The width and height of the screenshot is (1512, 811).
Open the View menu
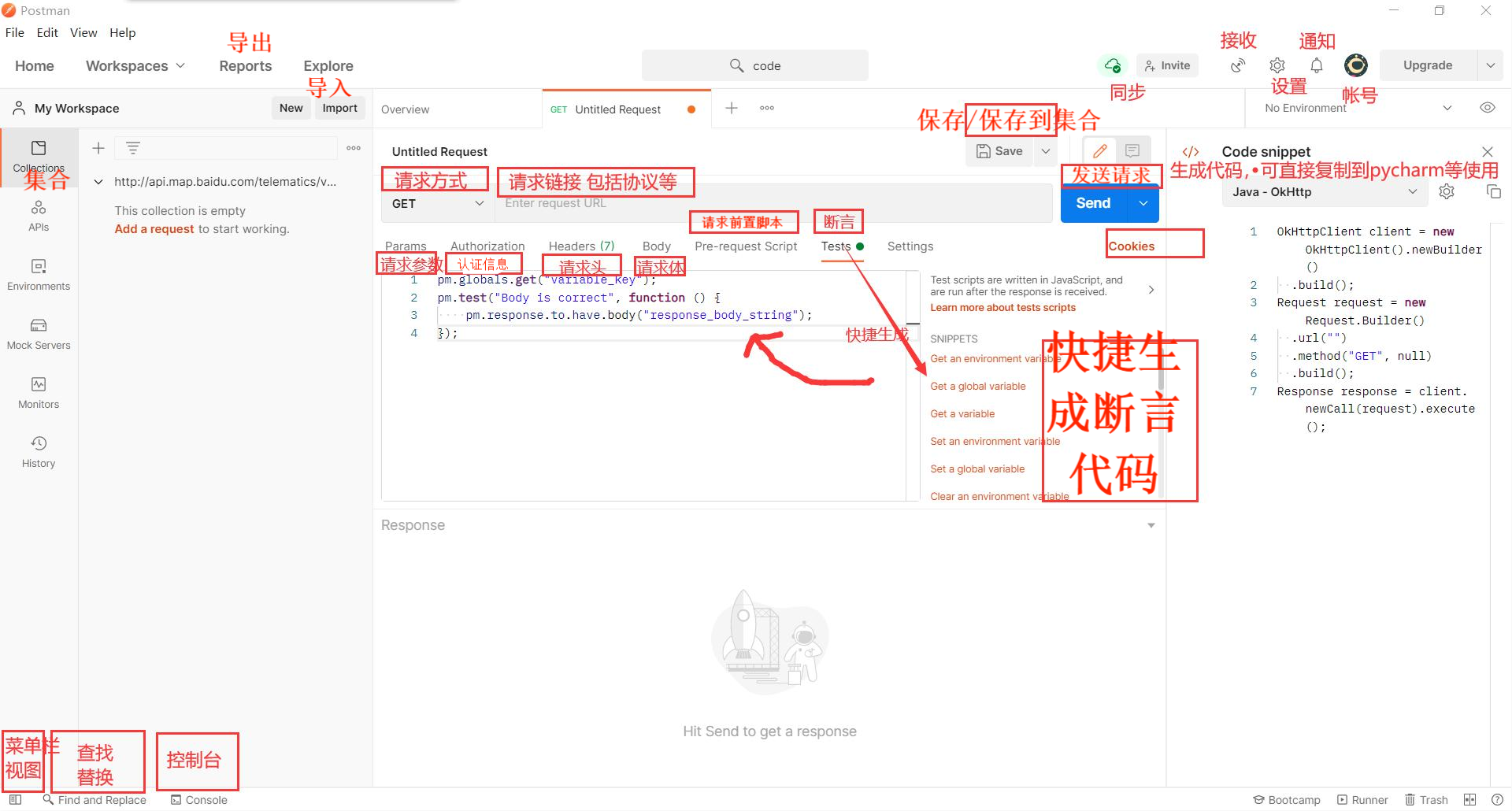(x=83, y=32)
